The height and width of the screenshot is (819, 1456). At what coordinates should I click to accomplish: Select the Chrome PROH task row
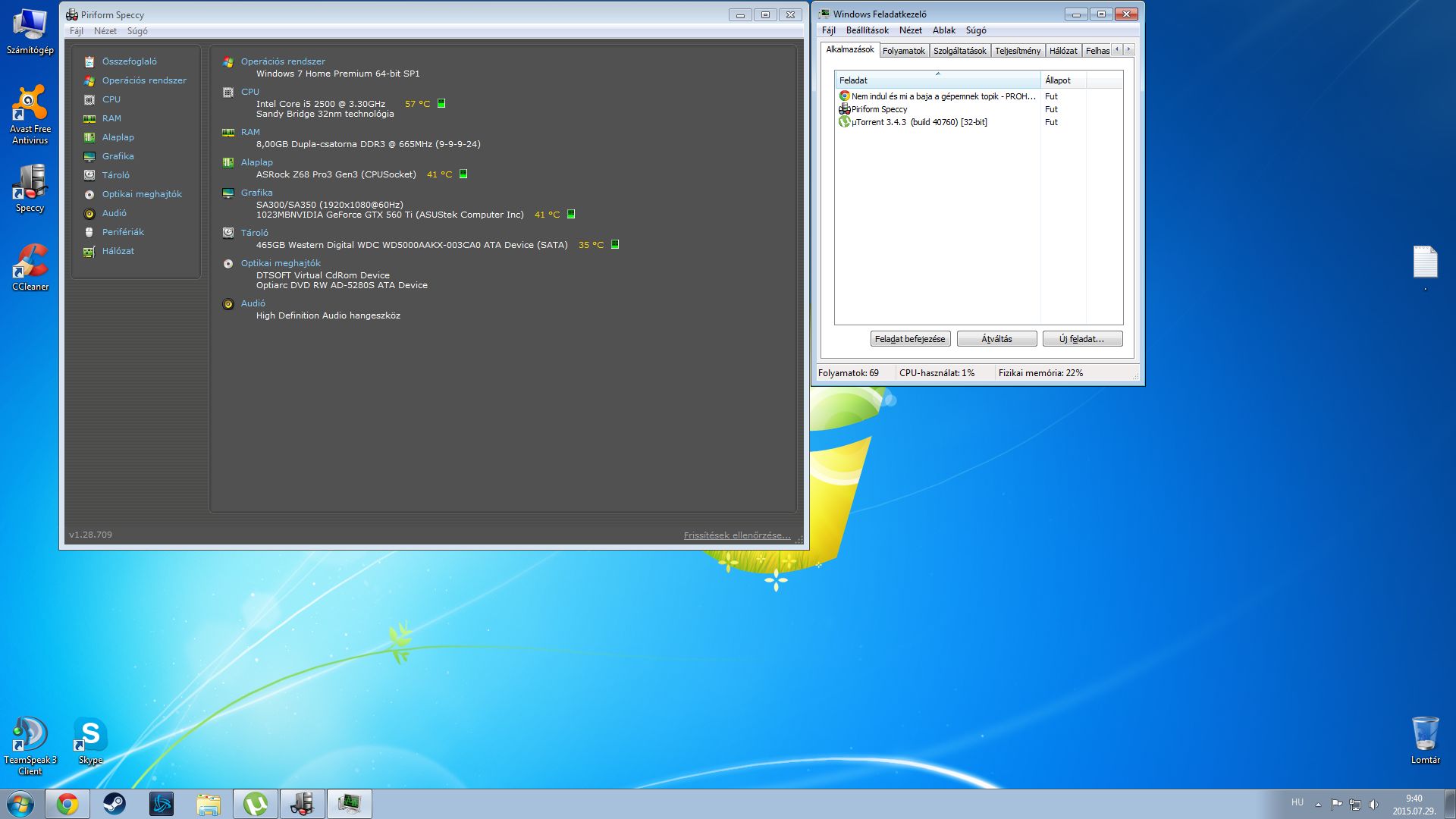point(978,96)
